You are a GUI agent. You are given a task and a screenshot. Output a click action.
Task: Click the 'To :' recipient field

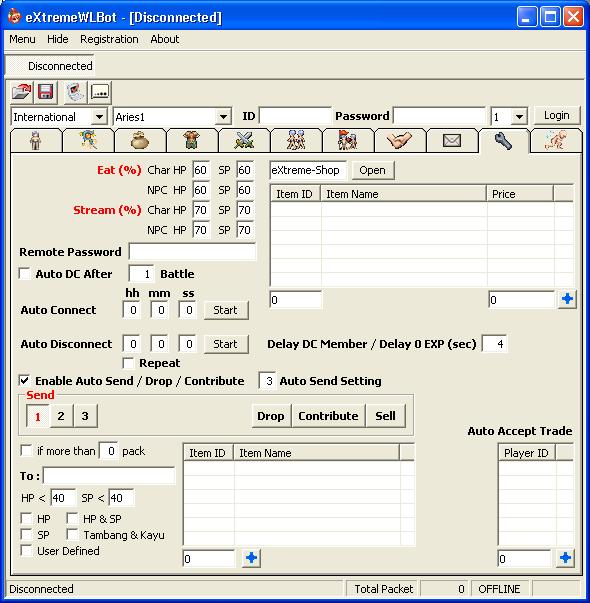click(109, 476)
